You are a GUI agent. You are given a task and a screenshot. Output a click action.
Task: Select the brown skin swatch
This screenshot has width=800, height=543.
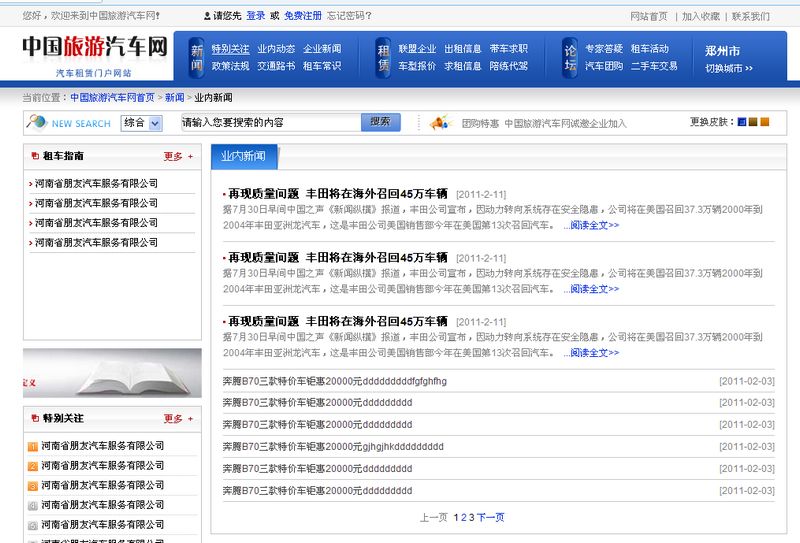[x=753, y=122]
